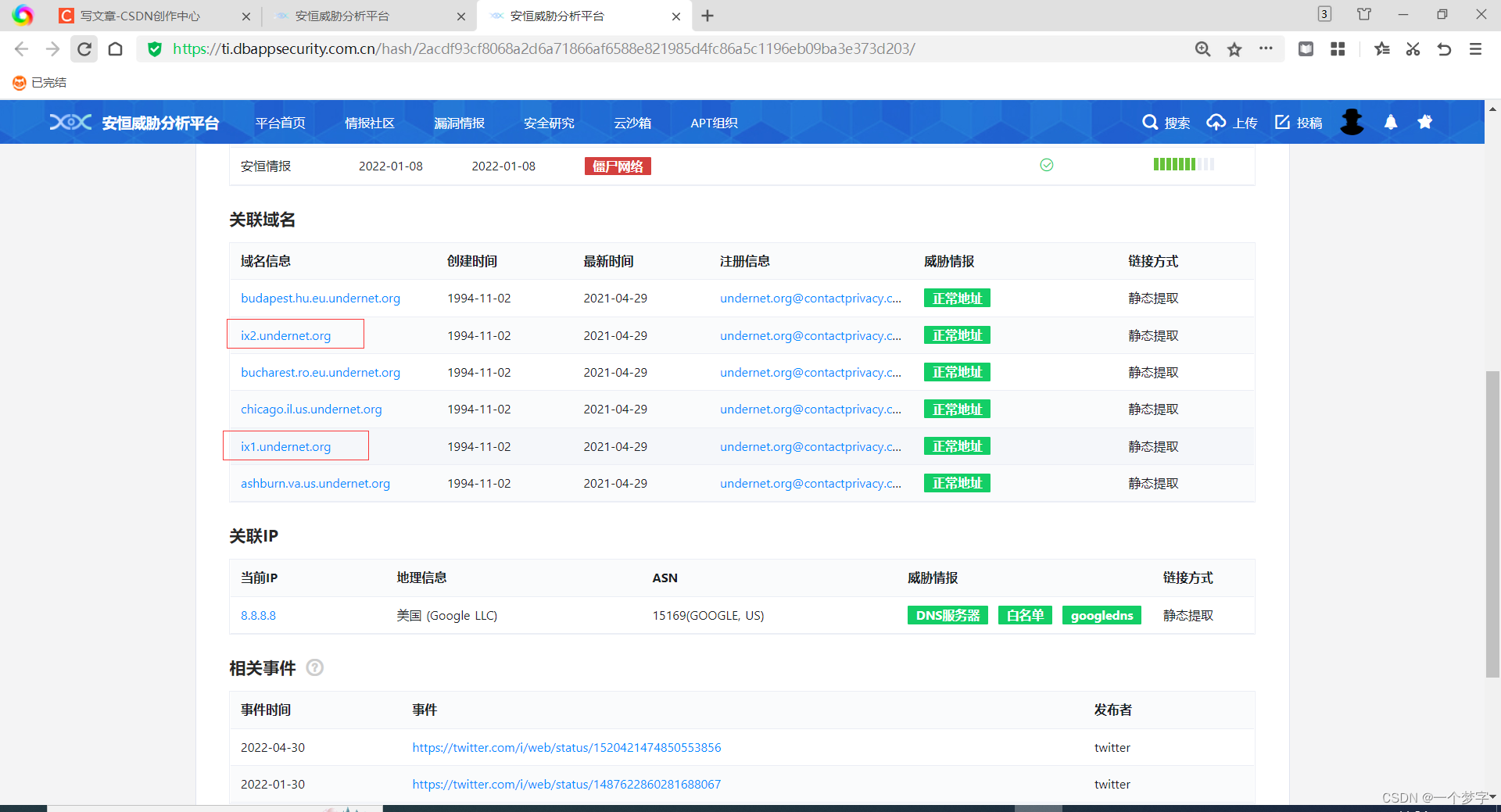
Task: Open ashburn.va.us.undernet.org link
Action: point(315,484)
